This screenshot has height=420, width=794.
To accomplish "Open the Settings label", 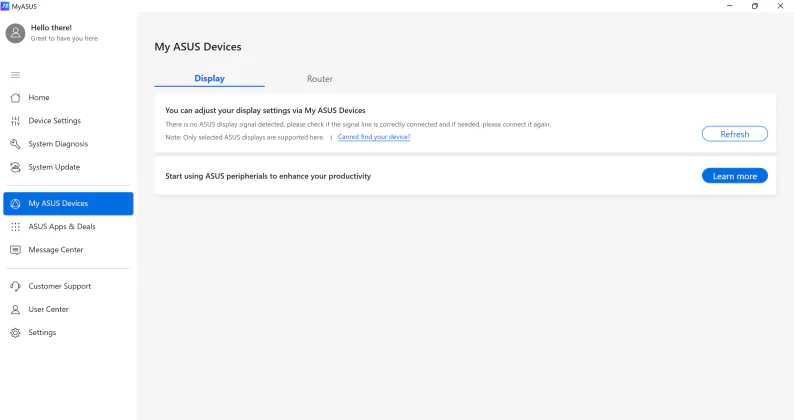I will click(43, 333).
